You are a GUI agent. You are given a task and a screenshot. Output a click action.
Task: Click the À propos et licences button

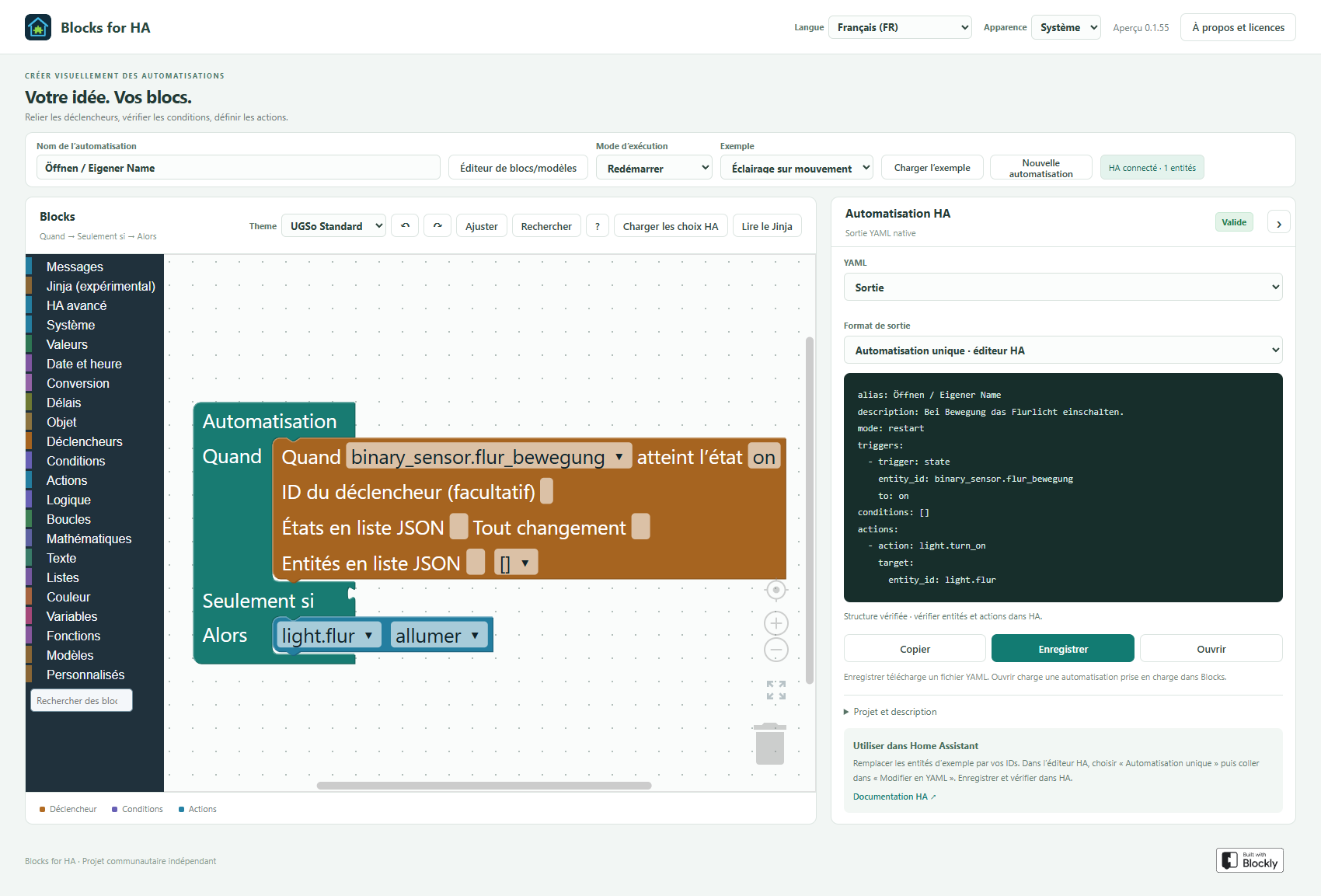(1238, 27)
